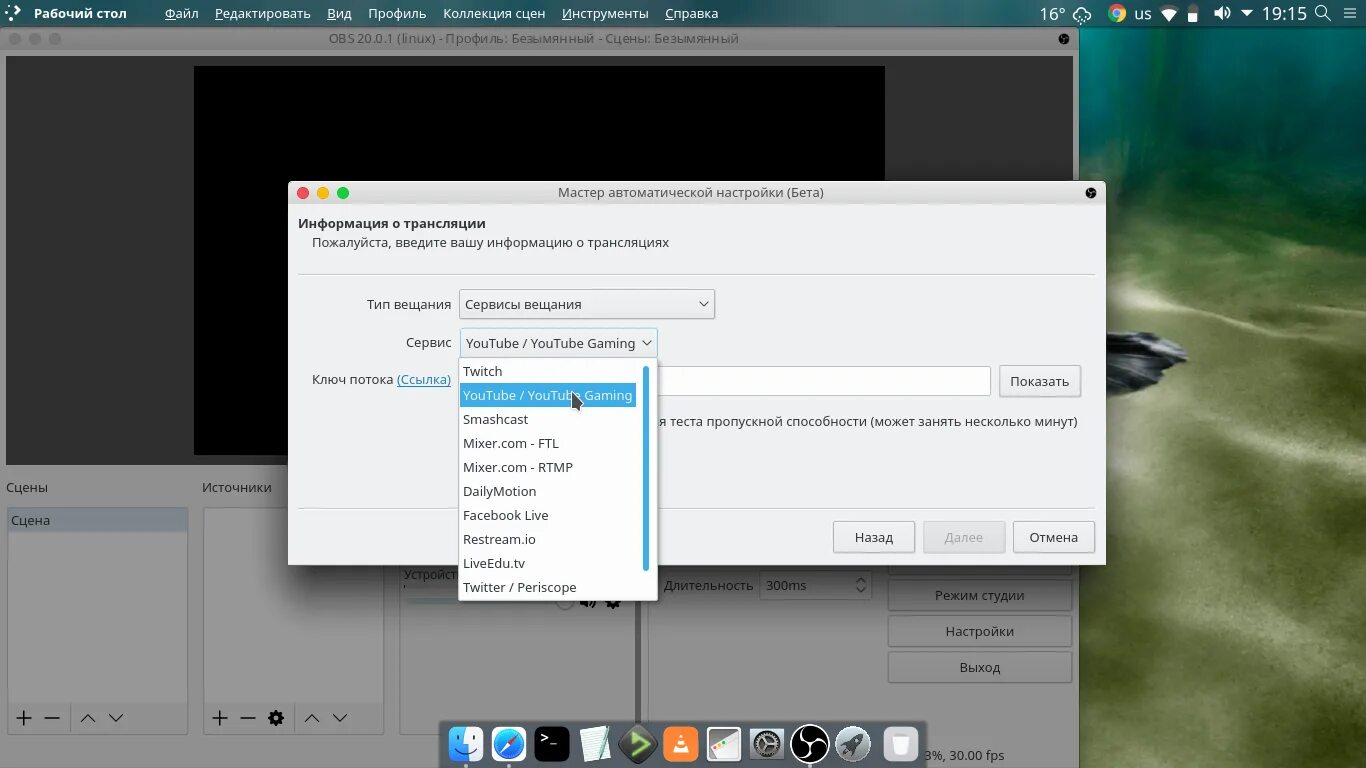Image resolution: width=1366 pixels, height=768 pixels.
Task: Select Twitch from the service list
Action: 547,371
